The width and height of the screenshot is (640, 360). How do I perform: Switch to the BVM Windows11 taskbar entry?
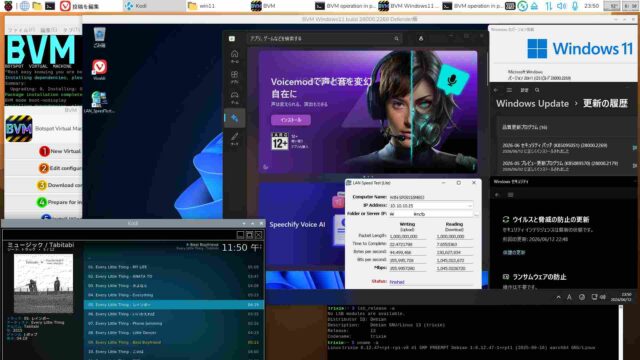click(408, 6)
